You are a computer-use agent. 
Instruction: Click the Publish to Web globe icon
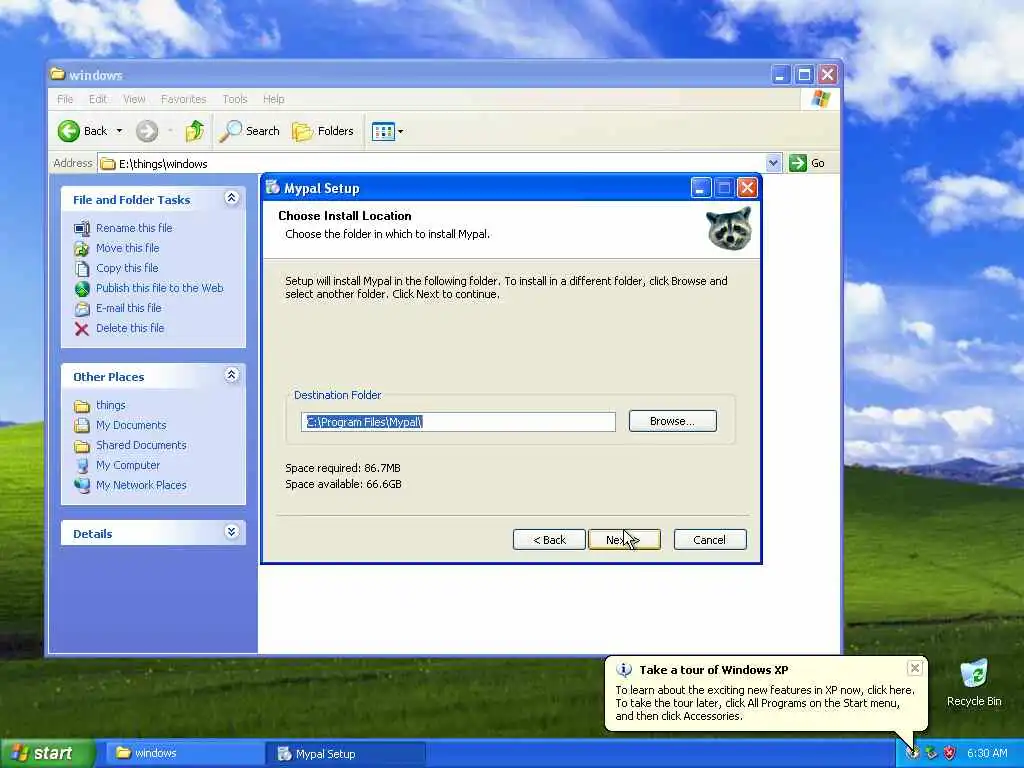click(x=82, y=289)
